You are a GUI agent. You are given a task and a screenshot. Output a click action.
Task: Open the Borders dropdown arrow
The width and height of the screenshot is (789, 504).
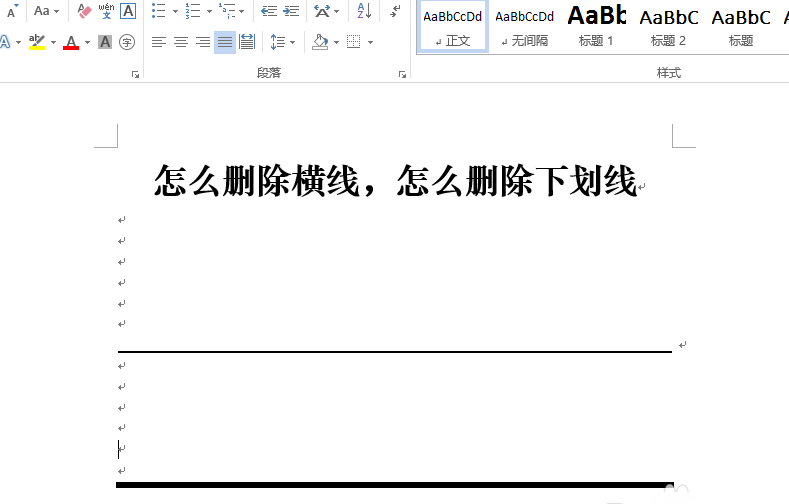(x=370, y=42)
